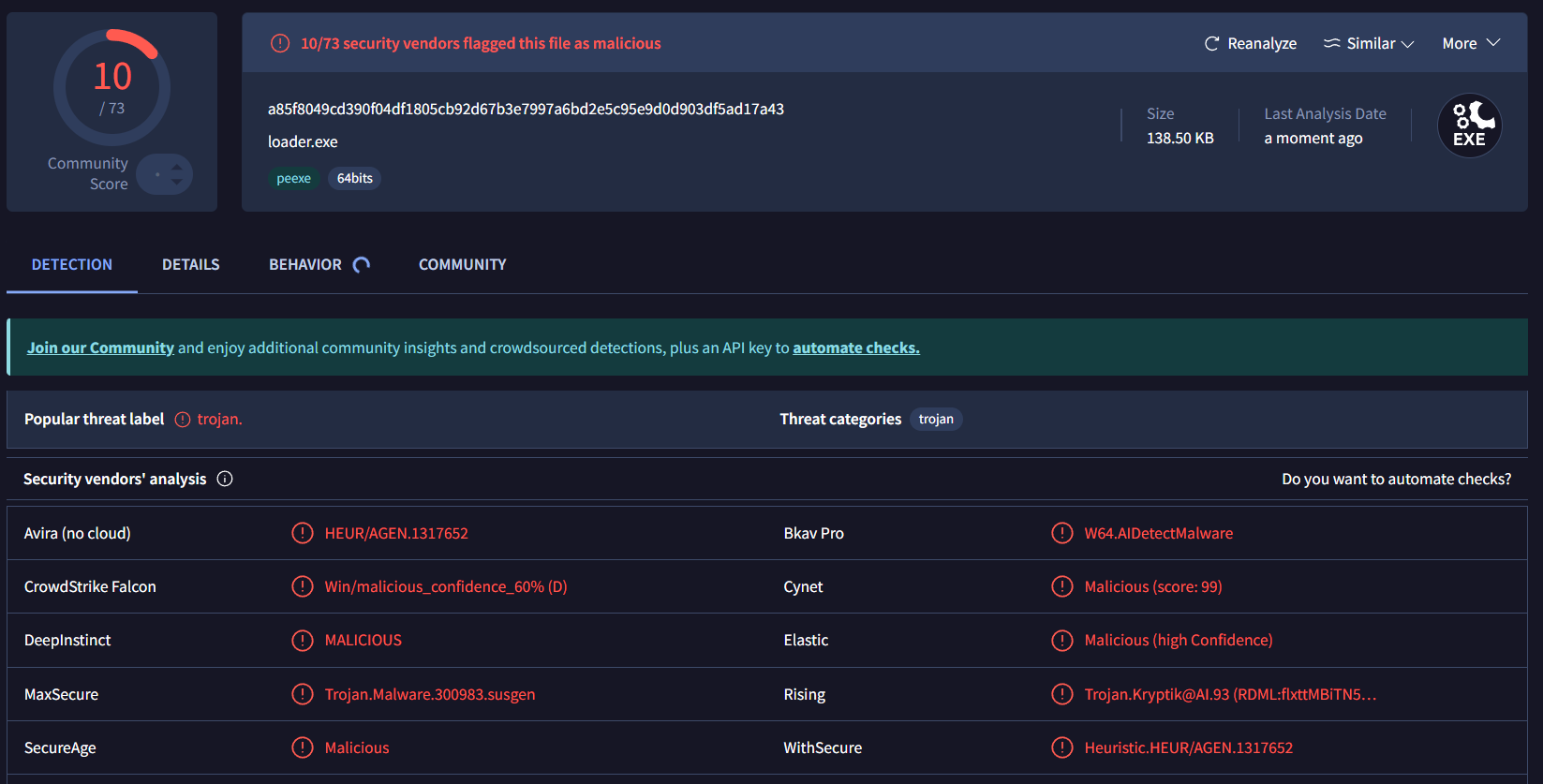1543x784 pixels.
Task: Upvote the community score with up arrow
Action: tap(176, 167)
